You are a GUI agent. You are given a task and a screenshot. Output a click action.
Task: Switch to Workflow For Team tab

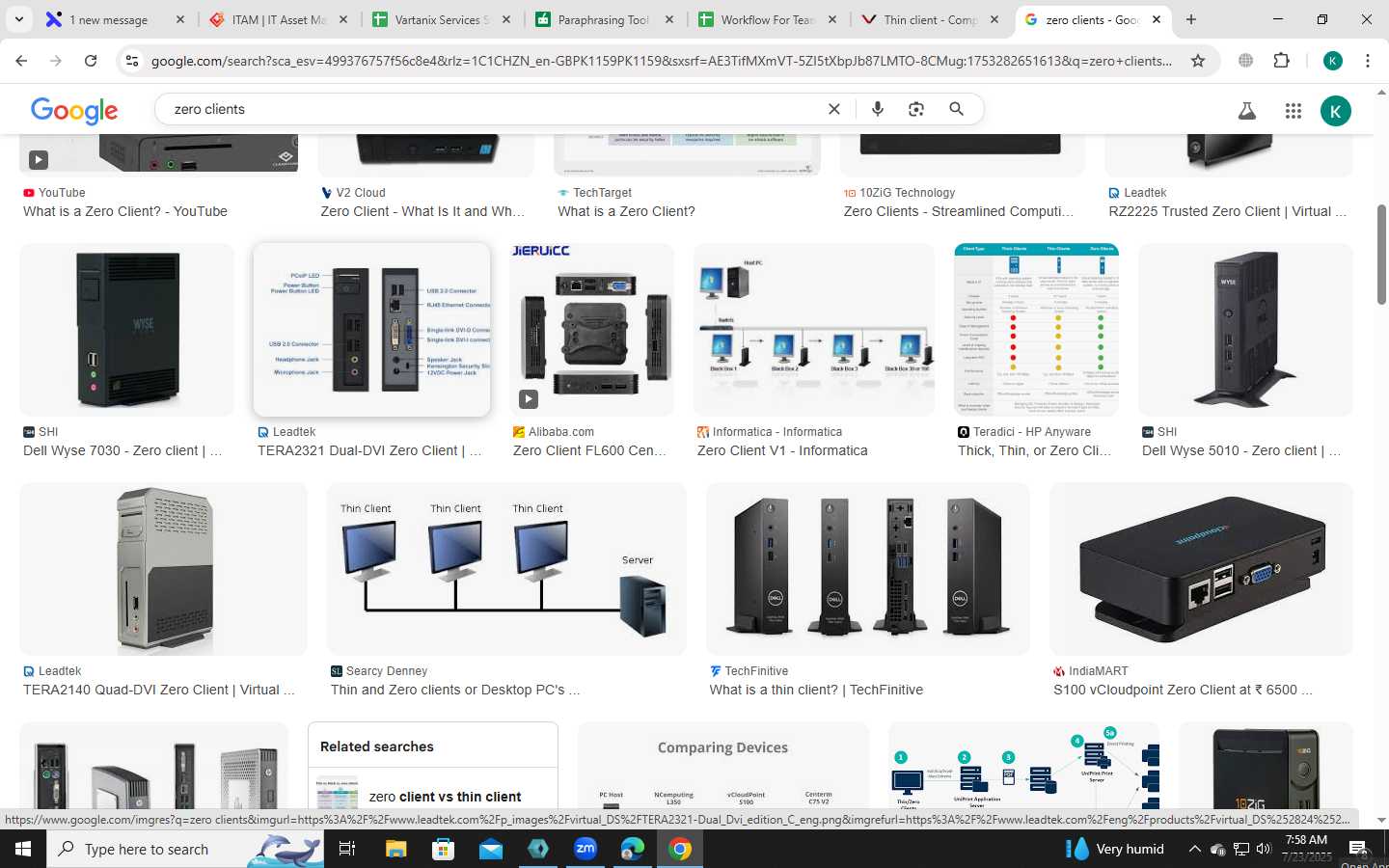(768, 19)
